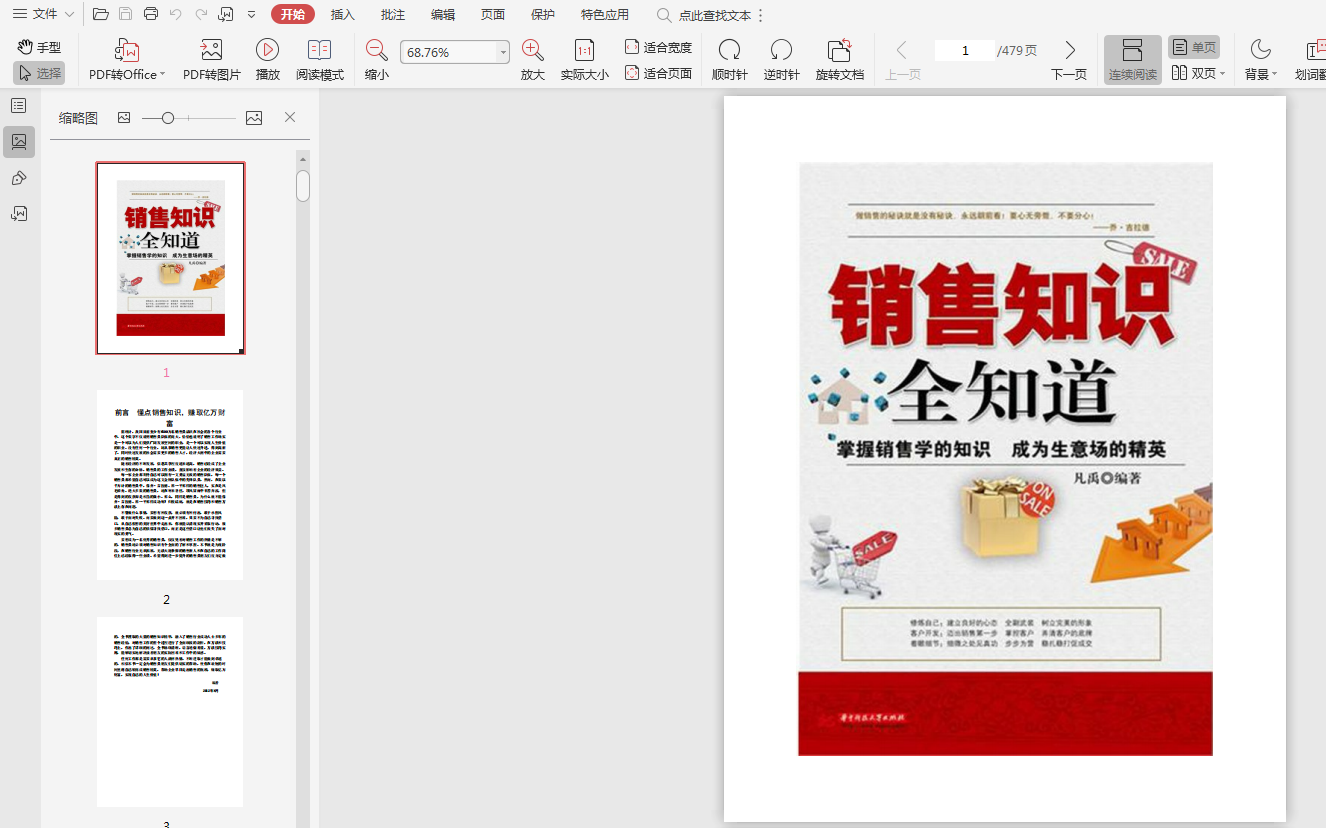Click the thumbnail size slider
1326x828 pixels.
click(168, 118)
